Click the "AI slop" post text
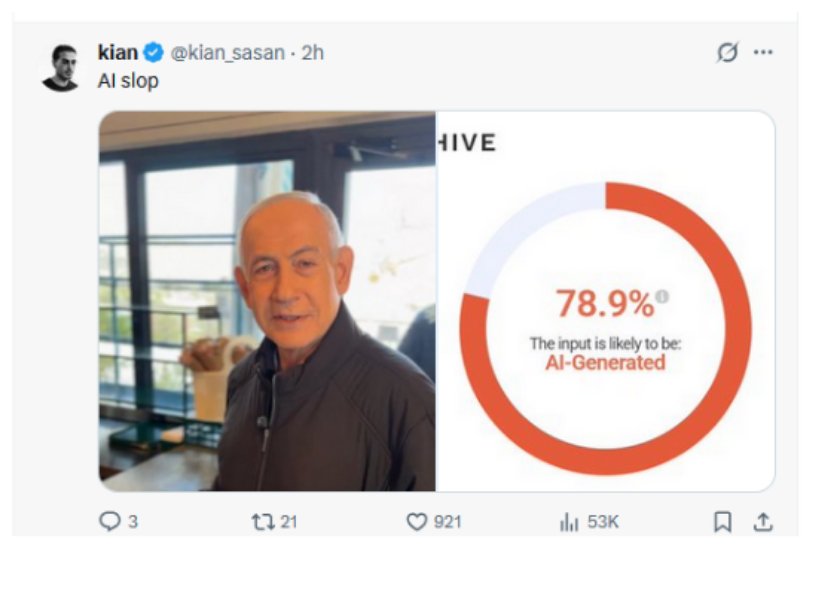Image resolution: width=834 pixels, height=599 pixels. click(128, 81)
